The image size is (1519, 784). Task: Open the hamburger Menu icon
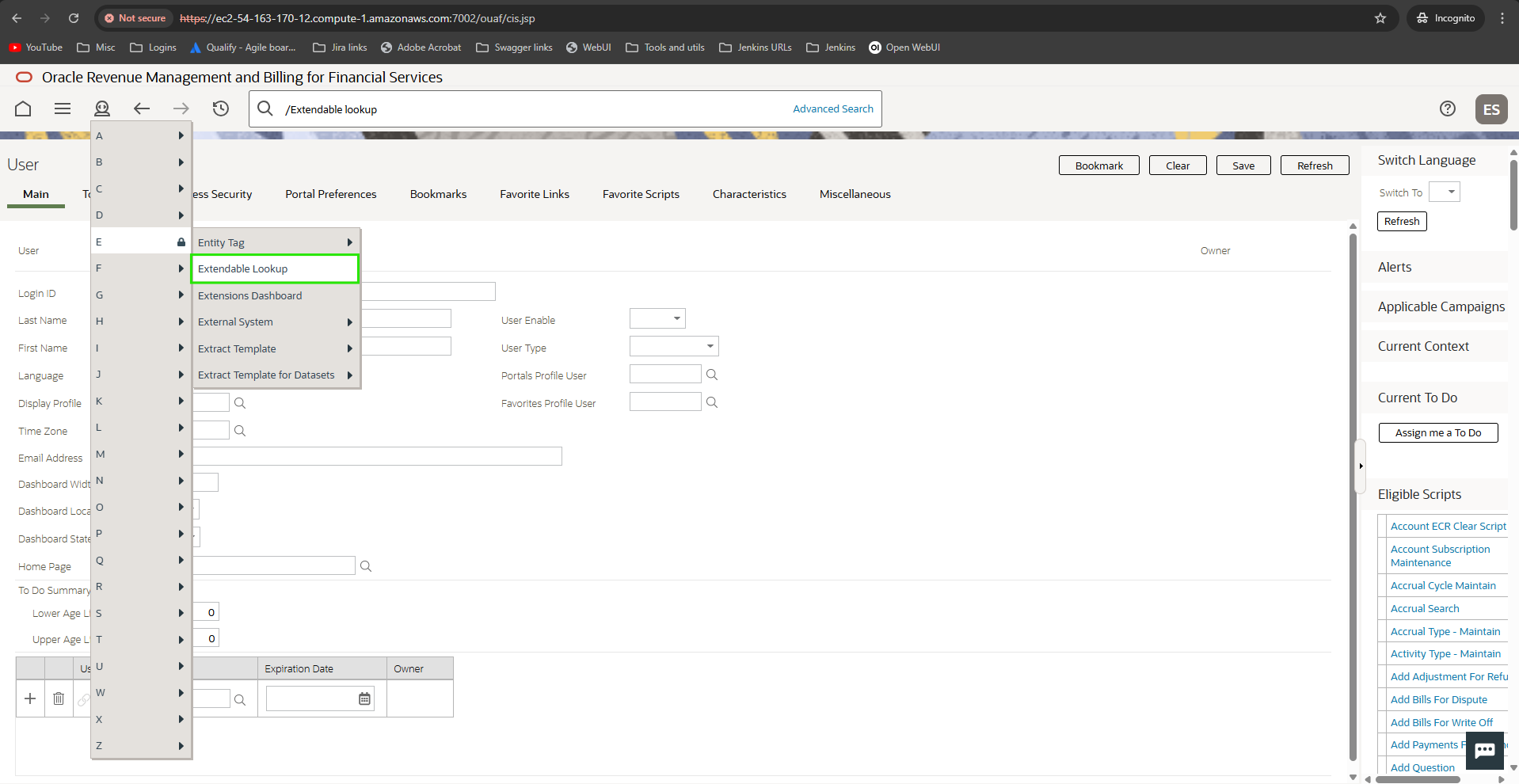63,109
